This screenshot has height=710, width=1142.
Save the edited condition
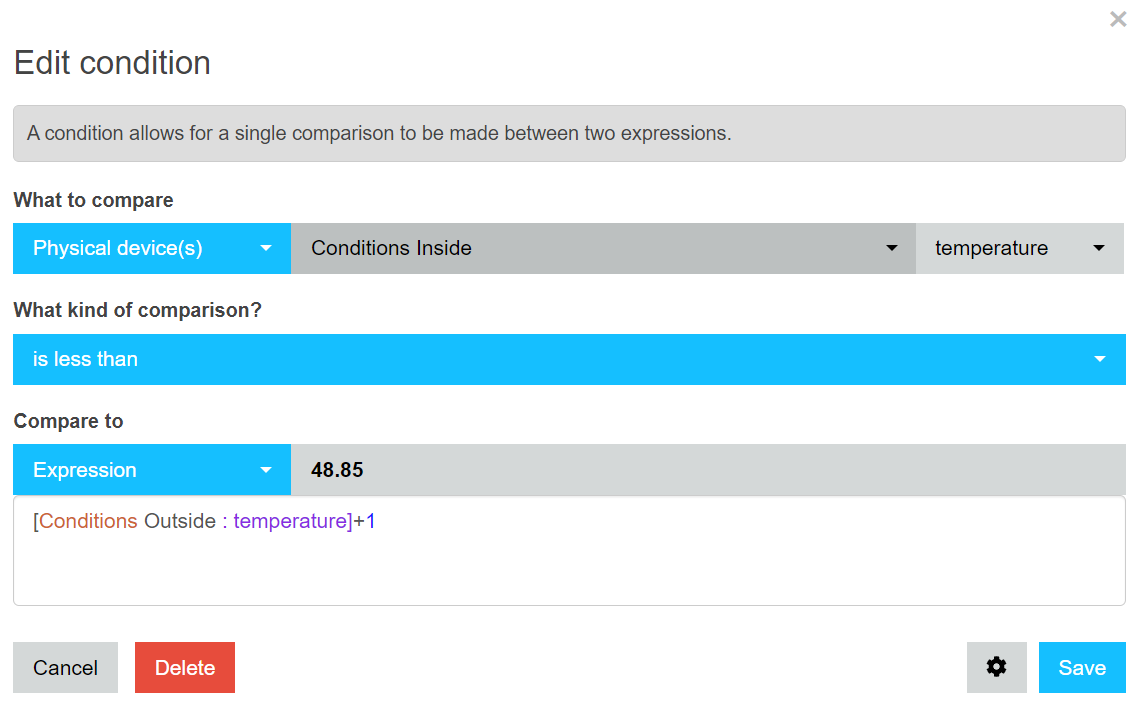tap(1081, 667)
